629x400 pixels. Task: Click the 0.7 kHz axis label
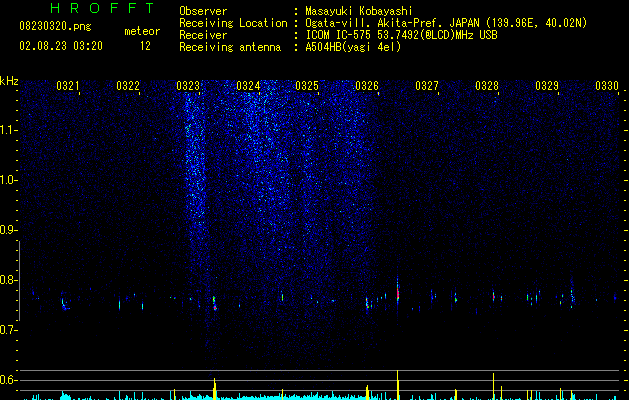click(7, 330)
